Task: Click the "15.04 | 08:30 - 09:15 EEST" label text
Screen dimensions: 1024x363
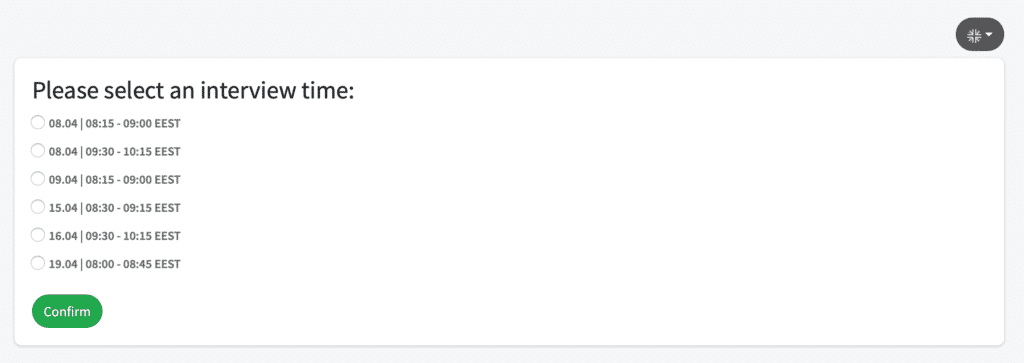Action: pos(114,208)
